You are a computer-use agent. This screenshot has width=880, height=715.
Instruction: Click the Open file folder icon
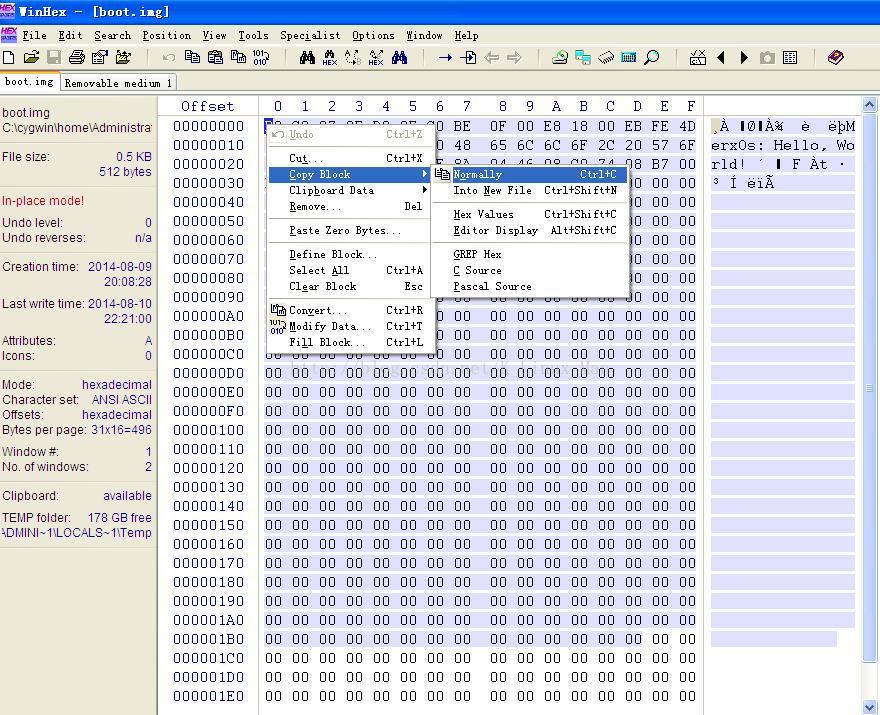pos(31,57)
